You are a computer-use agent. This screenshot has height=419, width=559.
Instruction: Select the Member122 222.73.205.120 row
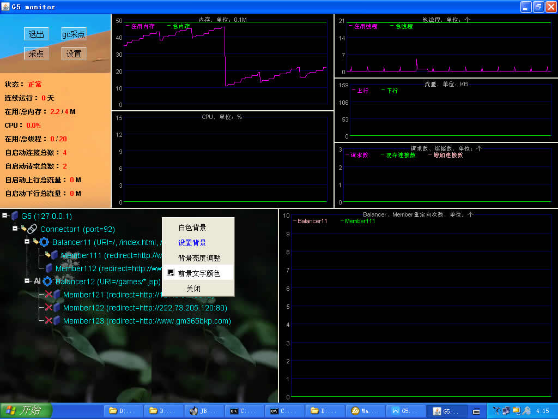[145, 308]
